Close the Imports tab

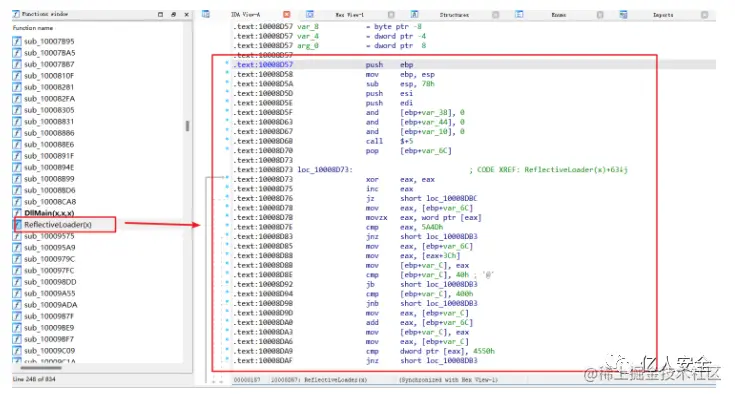pyautogui.click(x=705, y=15)
